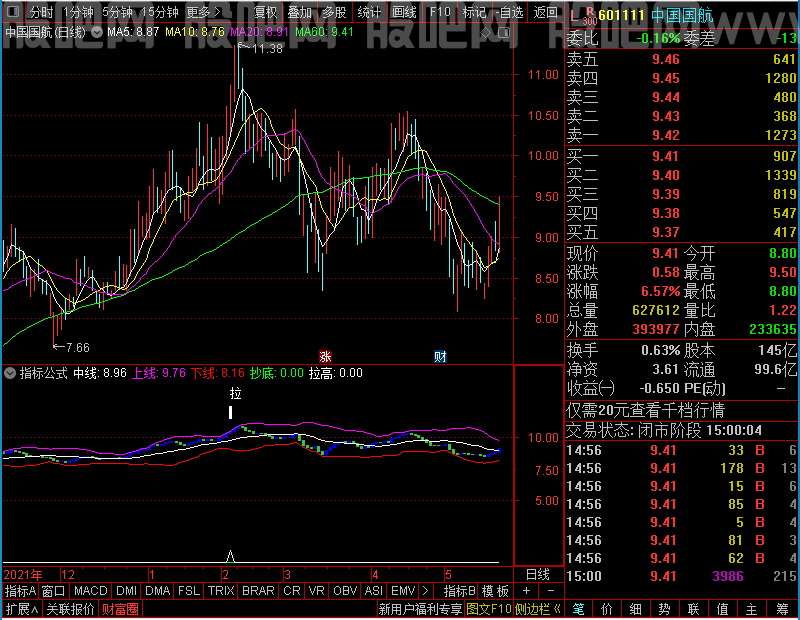This screenshot has width=800, height=620.
Task: Open F10 company info
Action: [x=440, y=12]
